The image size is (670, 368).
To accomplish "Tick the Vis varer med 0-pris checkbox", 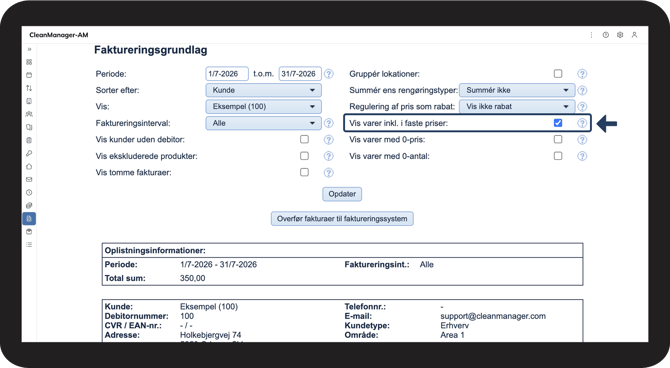I will pyautogui.click(x=558, y=139).
